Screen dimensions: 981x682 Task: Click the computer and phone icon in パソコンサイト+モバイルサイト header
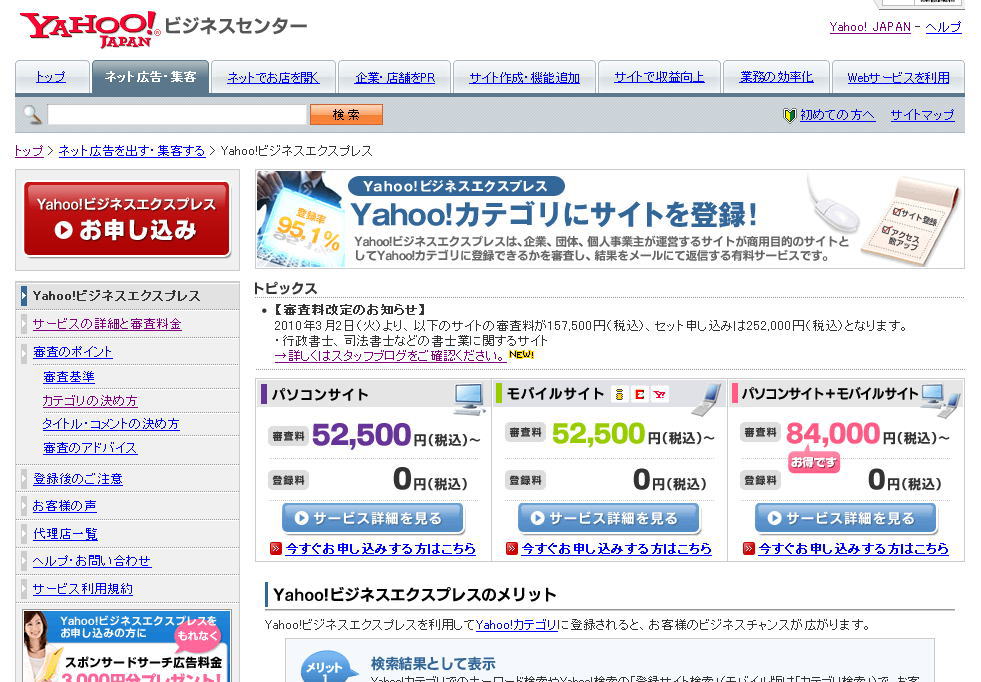click(x=942, y=400)
